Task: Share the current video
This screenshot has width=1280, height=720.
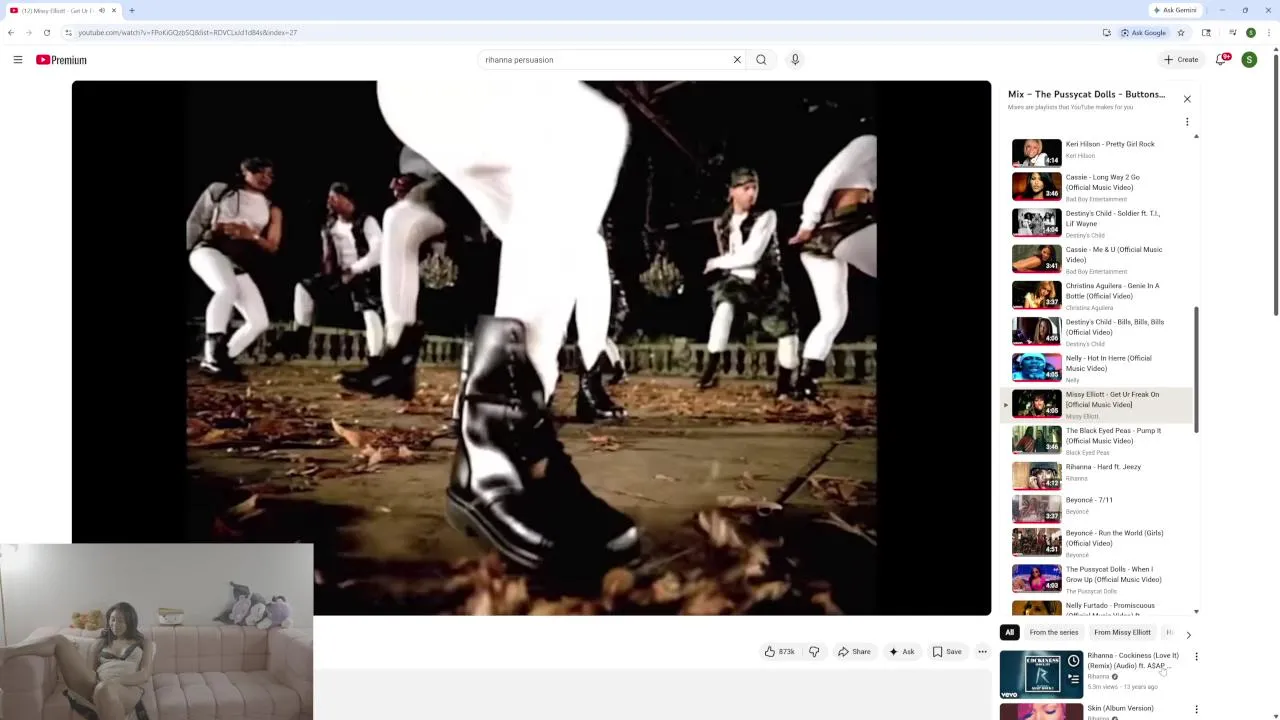Action: (x=854, y=652)
